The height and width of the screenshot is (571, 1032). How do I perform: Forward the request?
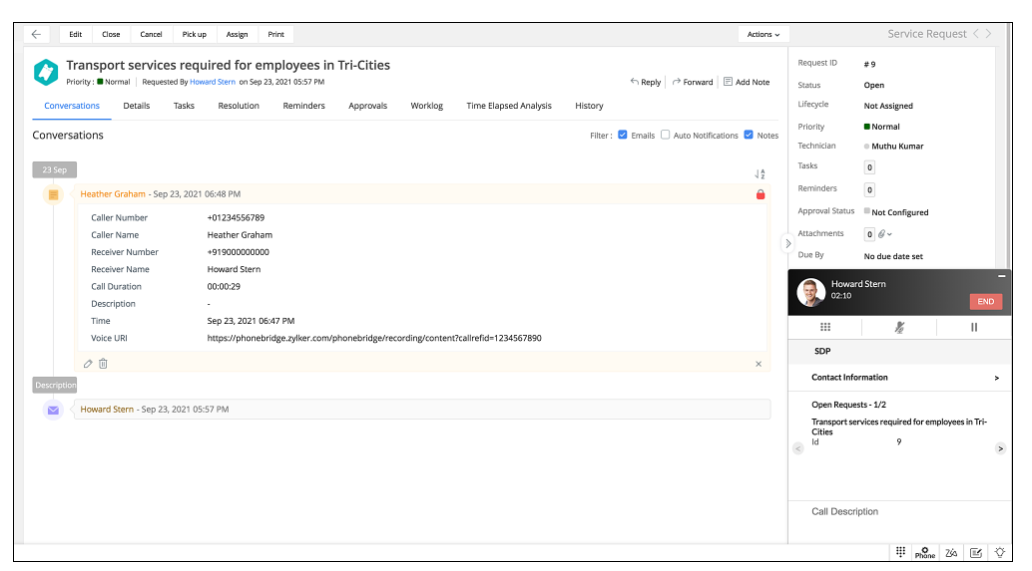pyautogui.click(x=692, y=82)
